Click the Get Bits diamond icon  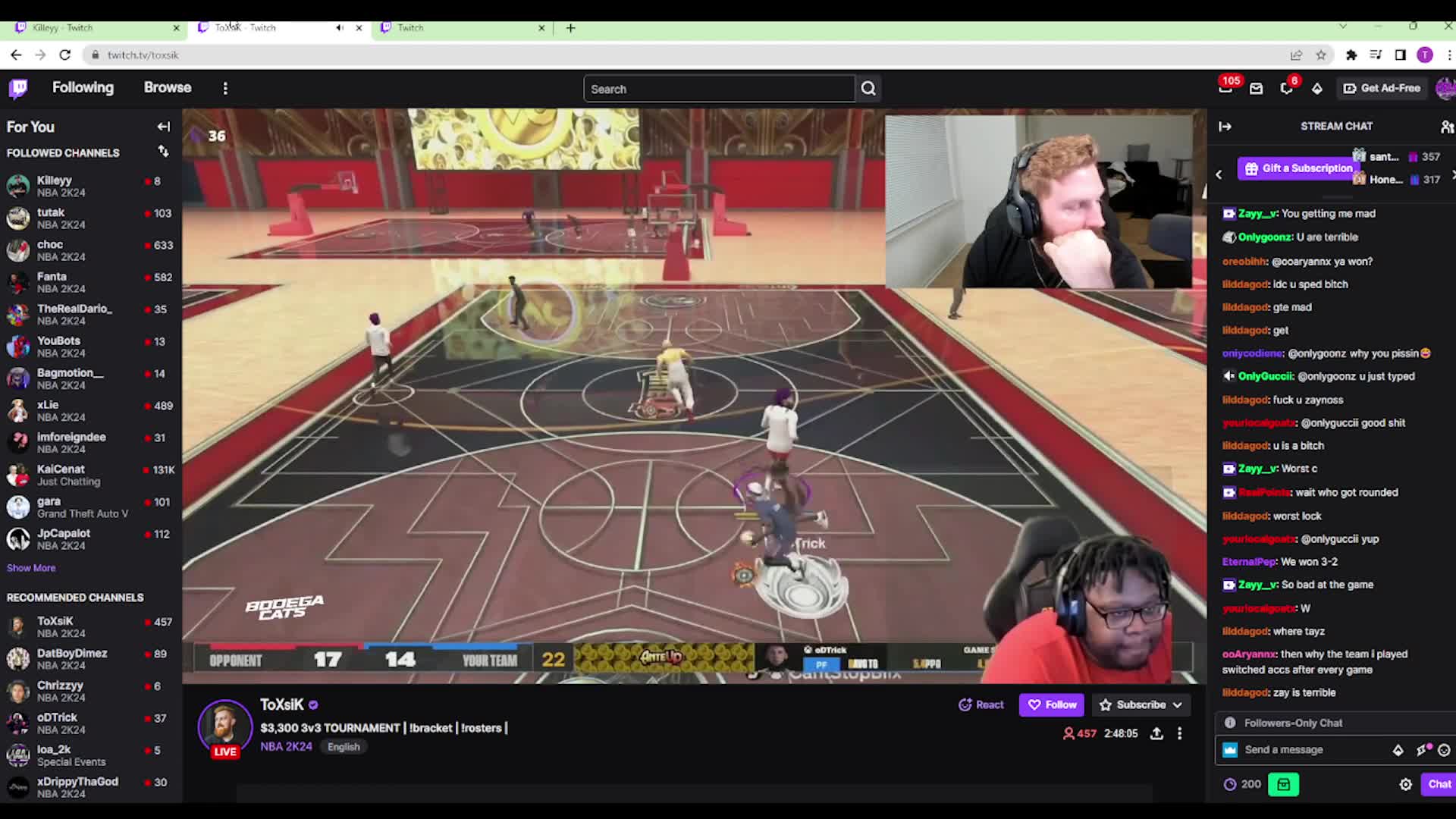click(1317, 89)
